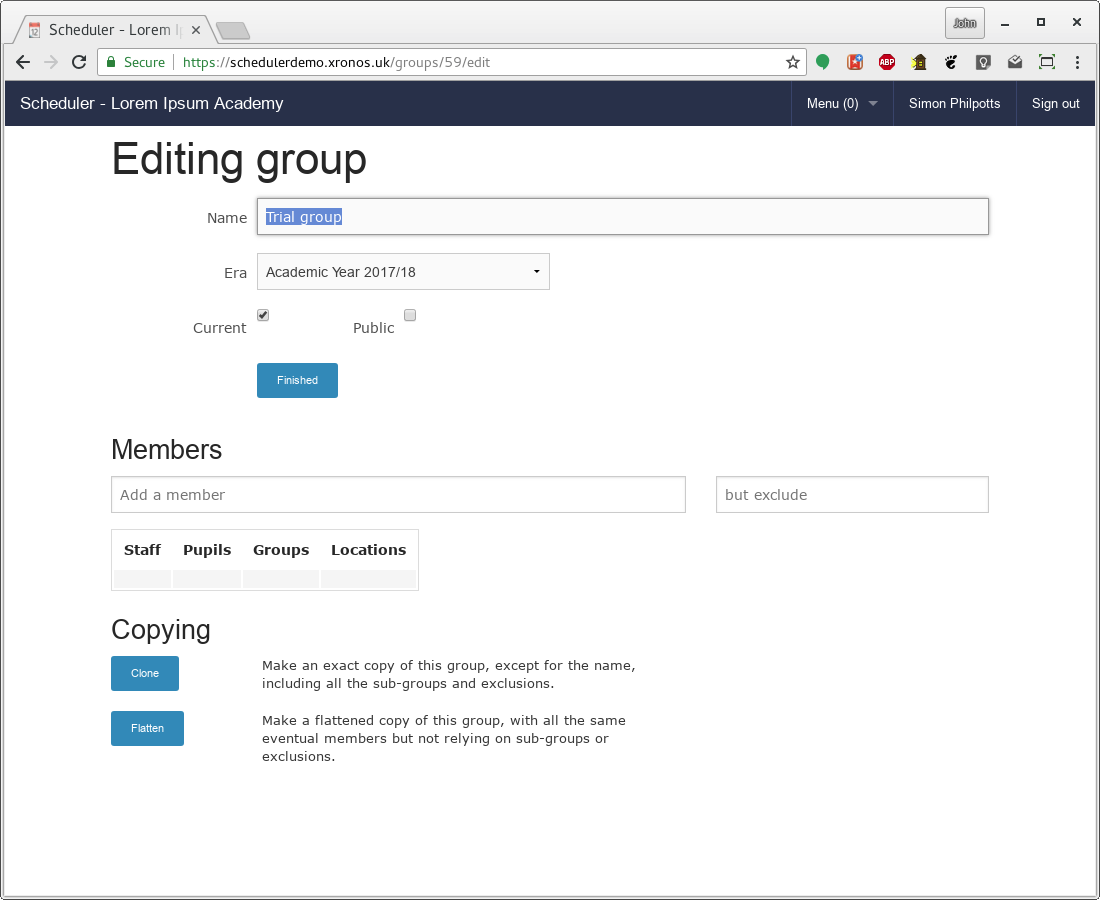Screen dimensions: 1100x900
Task: Click the Finished button
Action: click(297, 380)
